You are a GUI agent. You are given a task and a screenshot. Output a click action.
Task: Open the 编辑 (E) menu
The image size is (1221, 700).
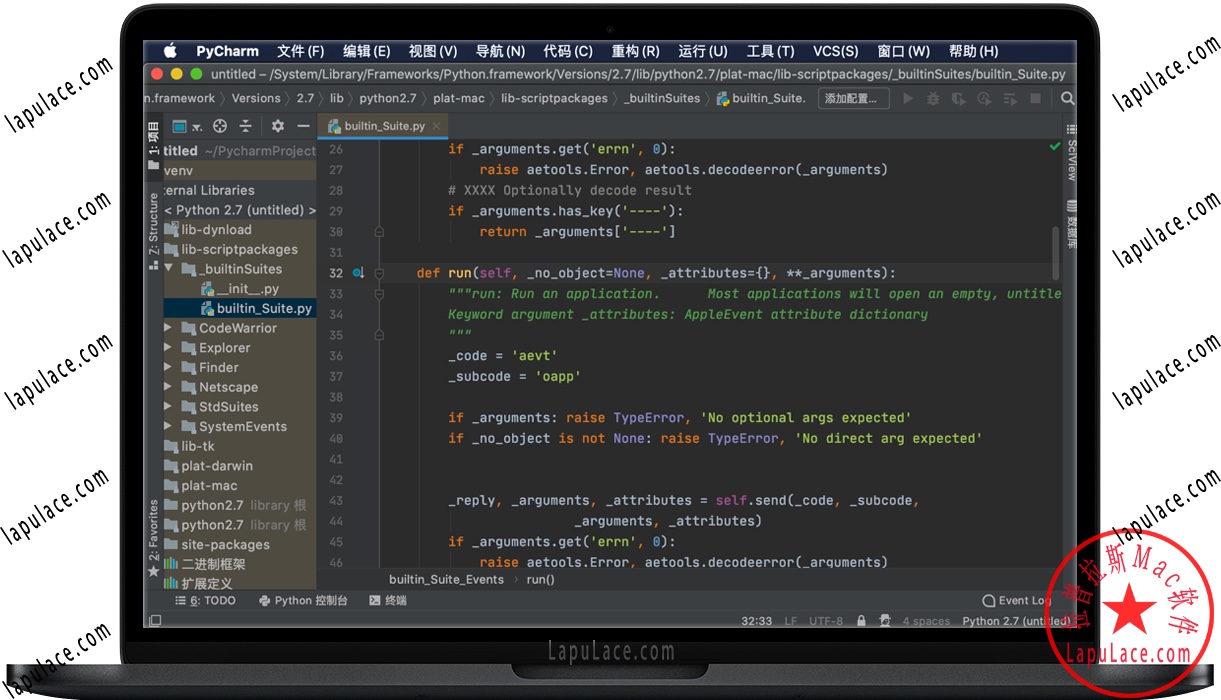click(366, 51)
